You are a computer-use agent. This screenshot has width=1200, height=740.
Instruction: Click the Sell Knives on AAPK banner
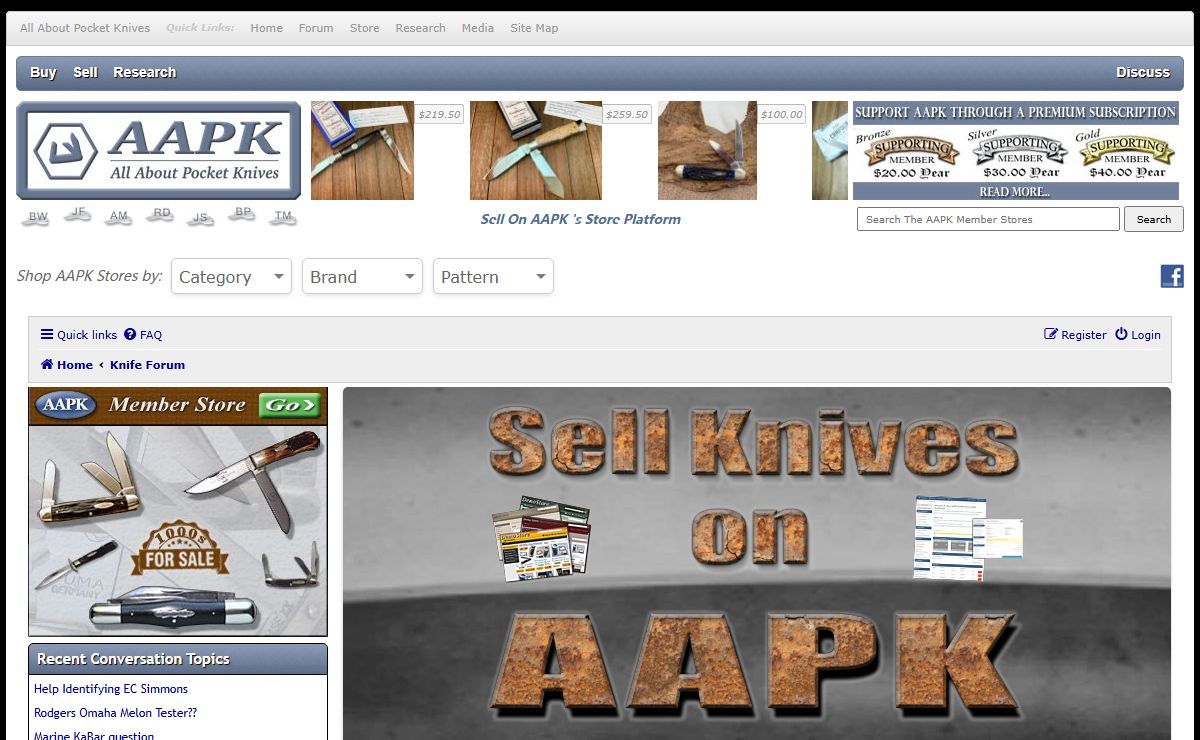coord(757,564)
